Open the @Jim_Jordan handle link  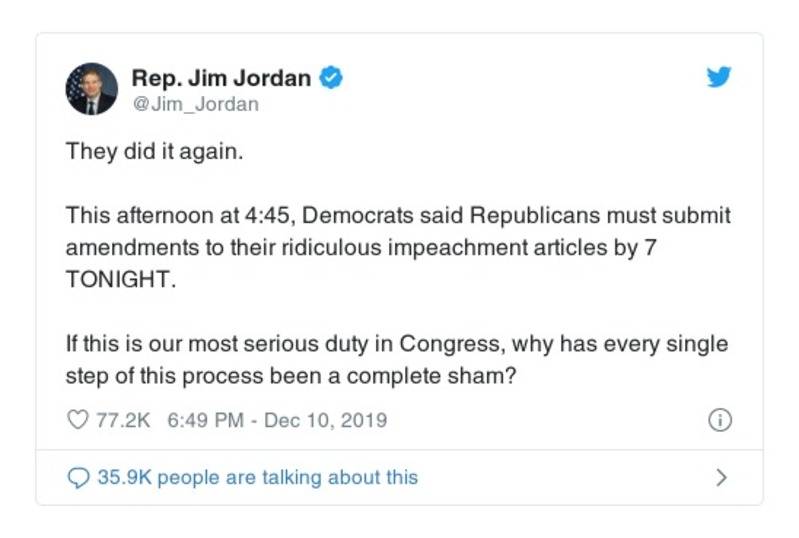pyautogui.click(x=195, y=103)
